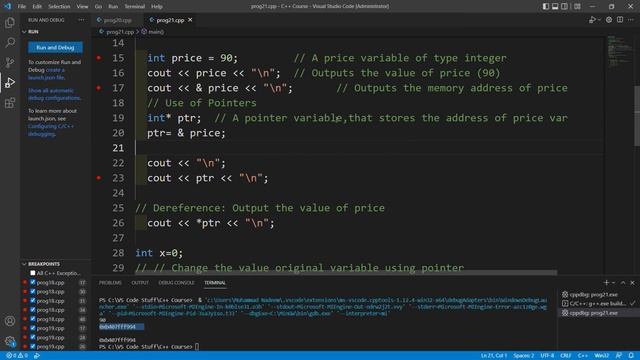Toggle secondary side bar layout icon
The height and width of the screenshot is (360, 640).
[x=564, y=6]
